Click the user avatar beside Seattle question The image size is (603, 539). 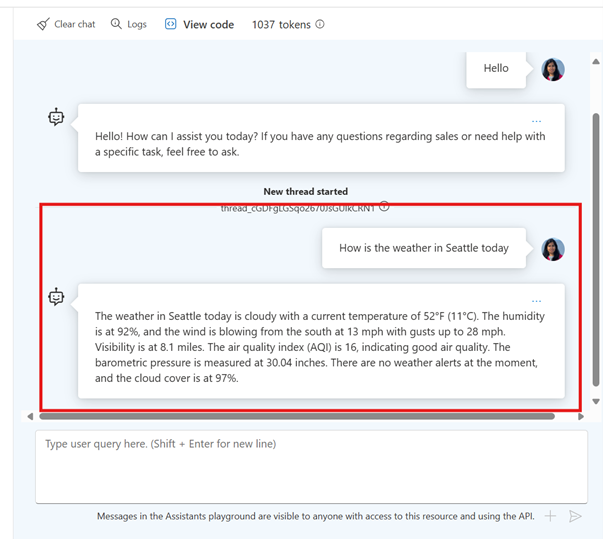tap(553, 250)
